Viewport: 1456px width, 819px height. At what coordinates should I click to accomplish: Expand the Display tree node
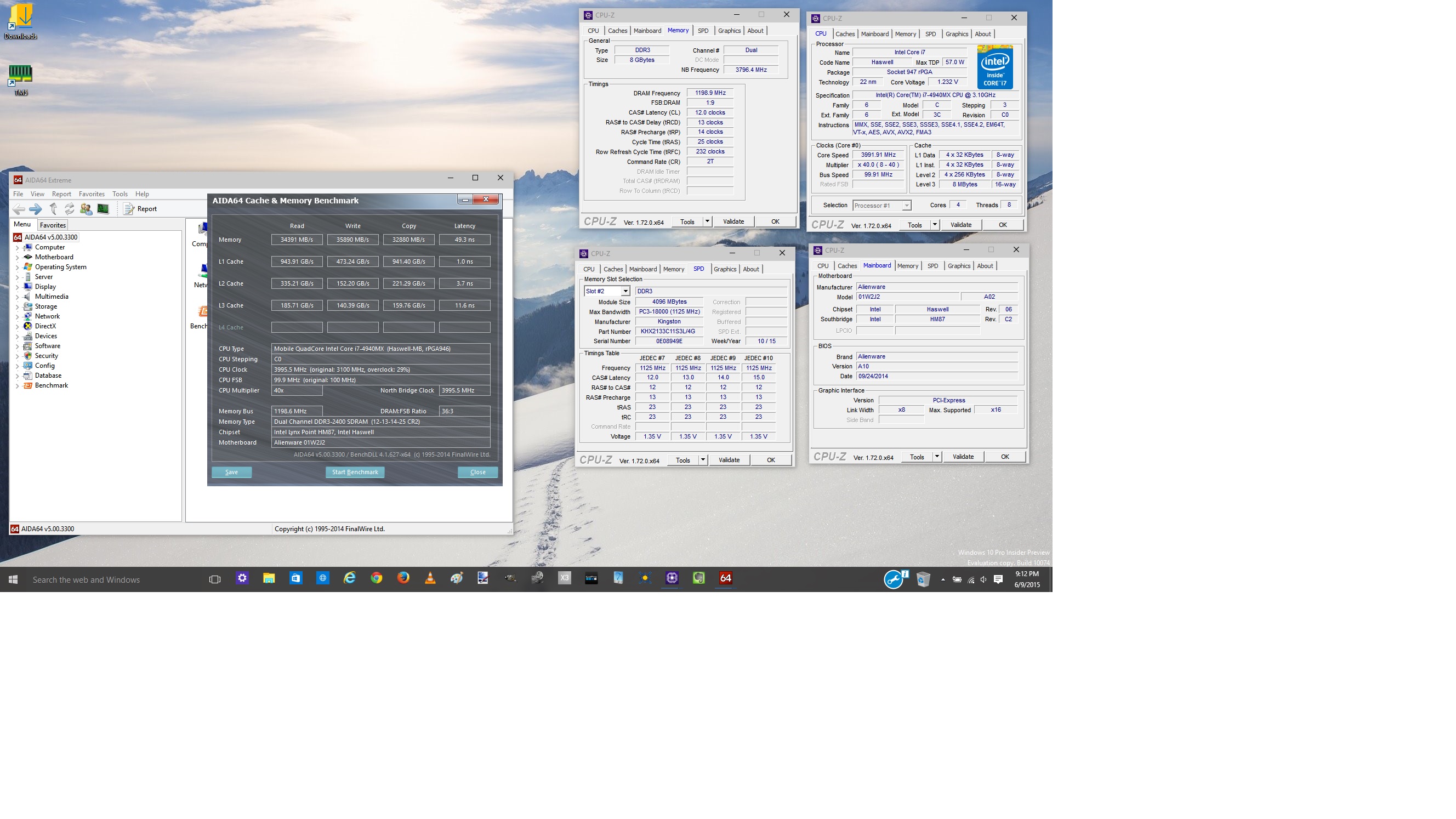point(17,287)
